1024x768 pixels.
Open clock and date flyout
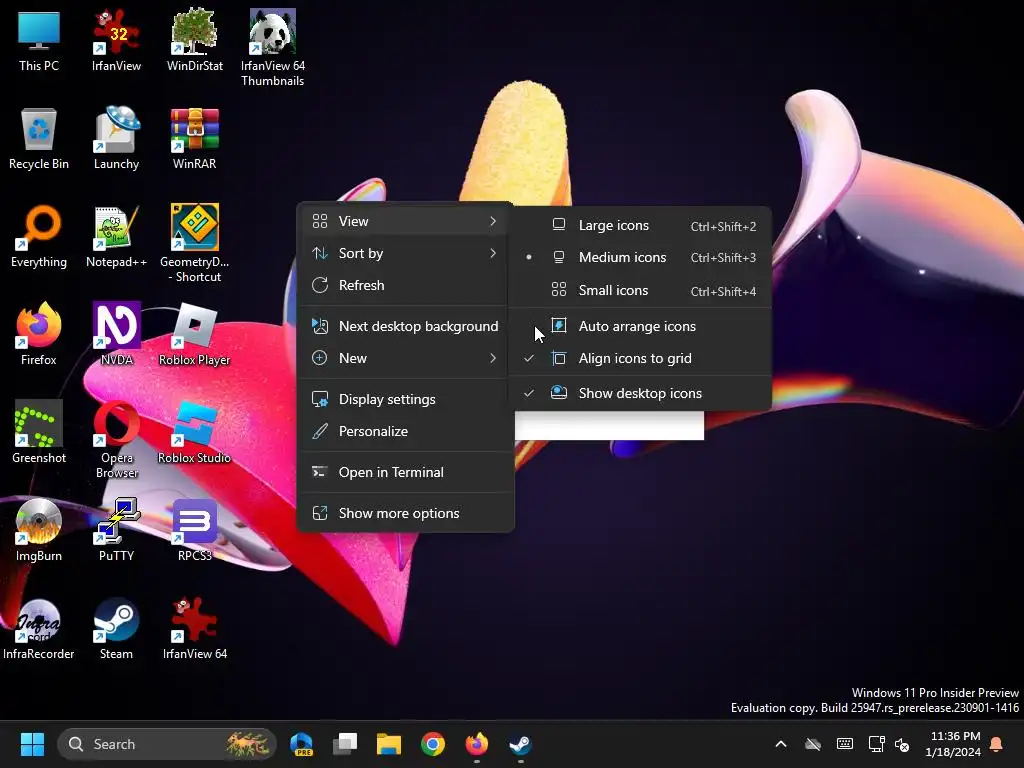point(952,744)
